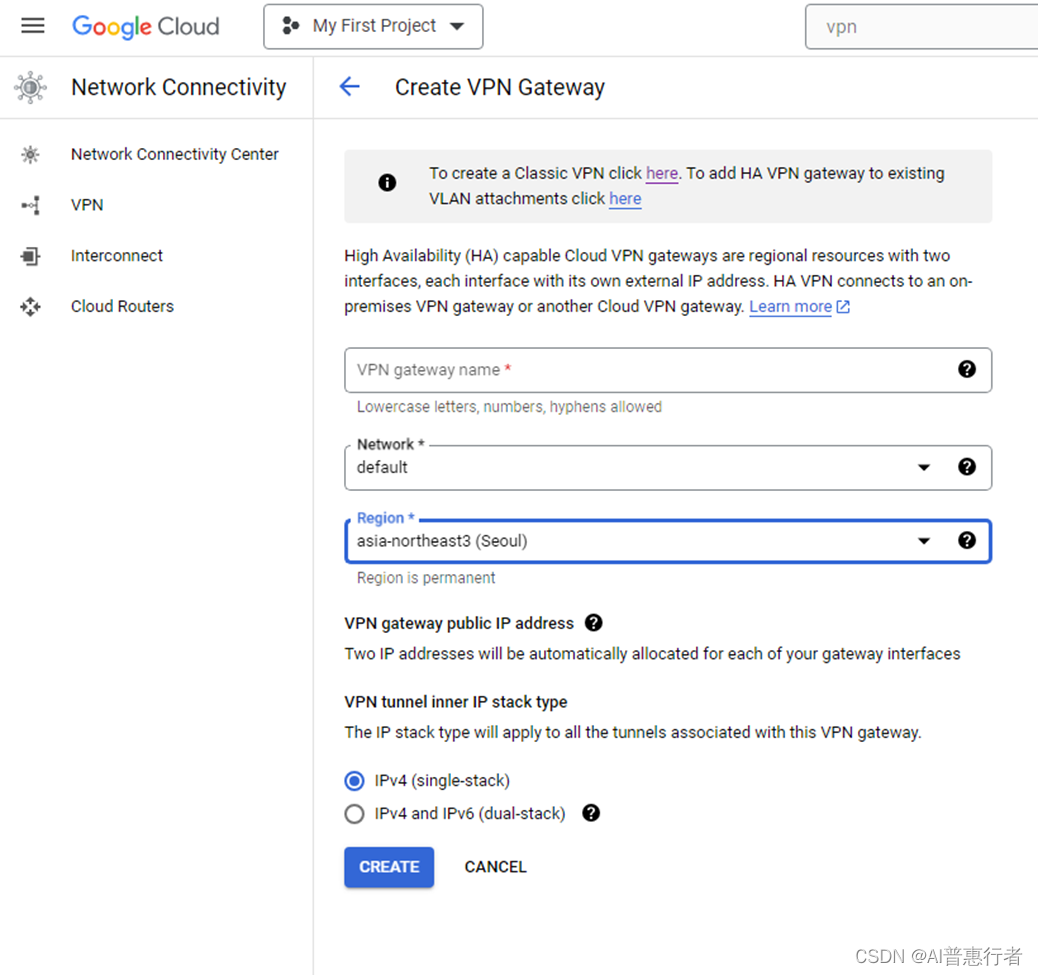Focus the search box containing vpn
Screen dimensions: 1038x975
pyautogui.click(x=921, y=26)
